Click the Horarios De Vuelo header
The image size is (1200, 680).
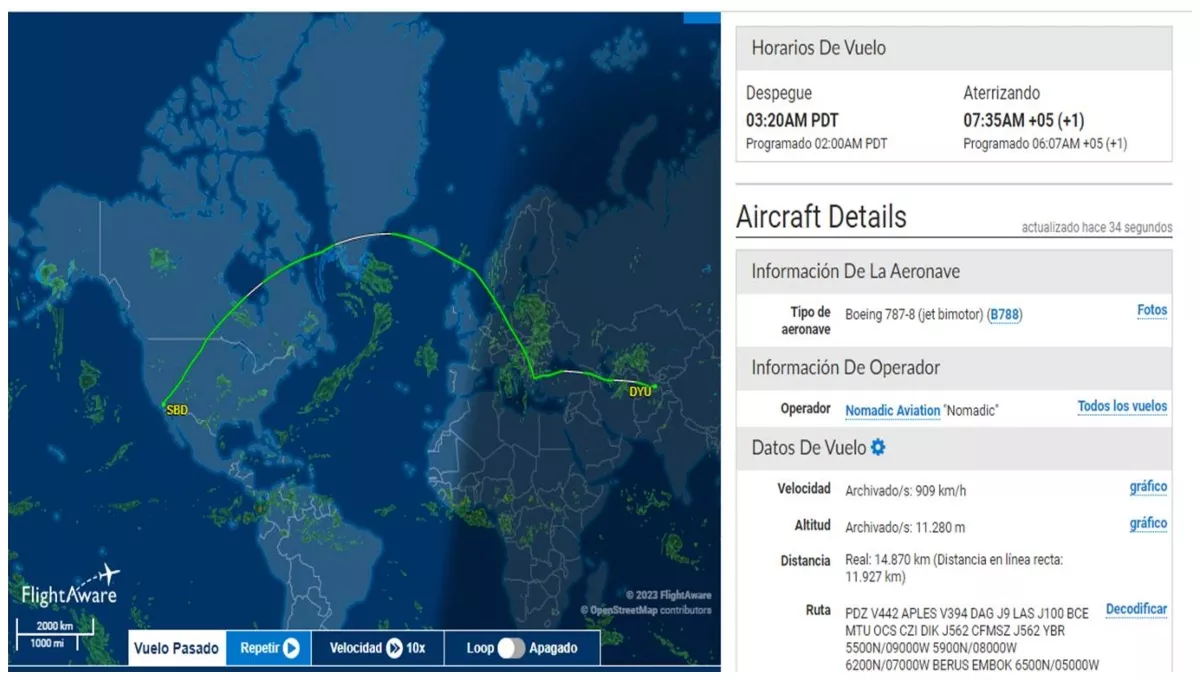point(818,48)
